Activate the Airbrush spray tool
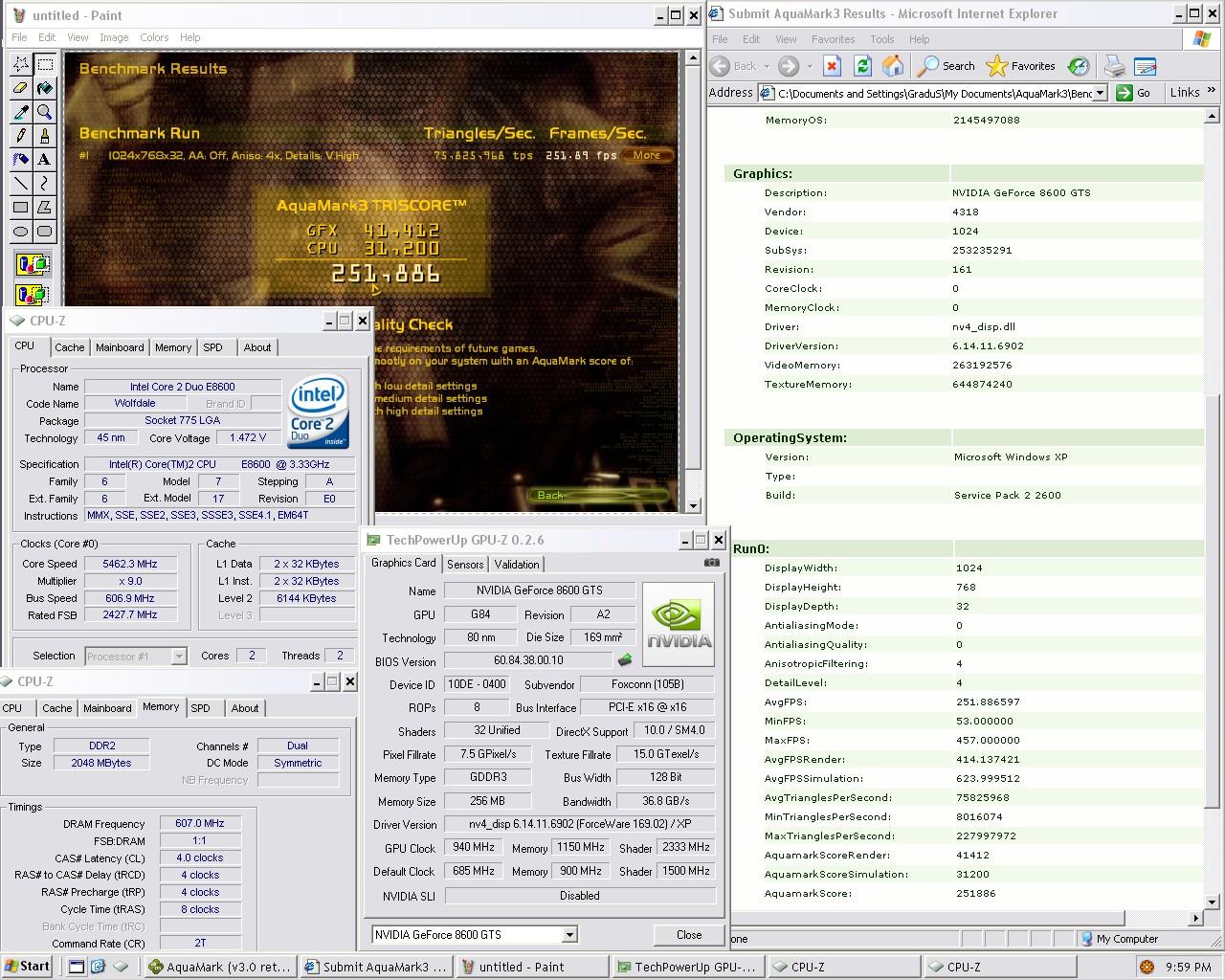This screenshot has height=980, width=1225. [20, 160]
